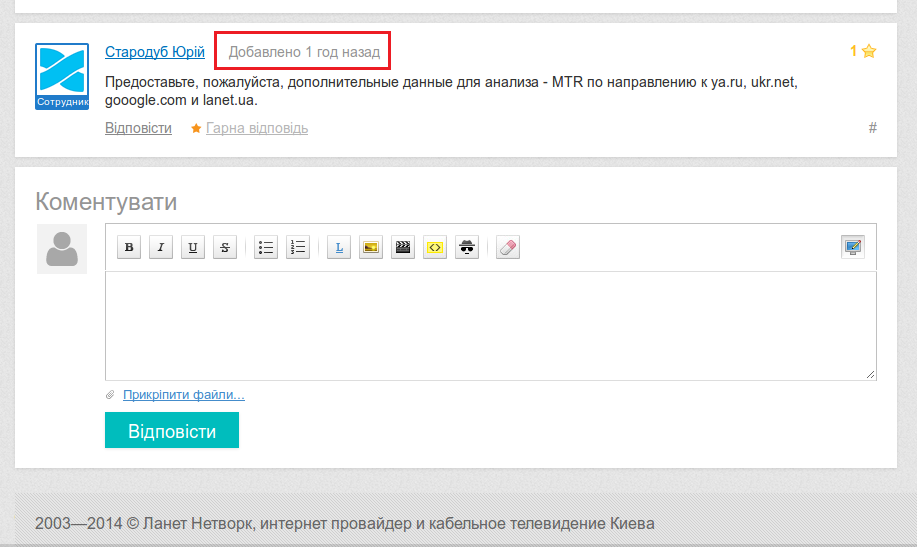Toggle bold formatting in the comment editor
917x547 pixels.
pyautogui.click(x=129, y=248)
